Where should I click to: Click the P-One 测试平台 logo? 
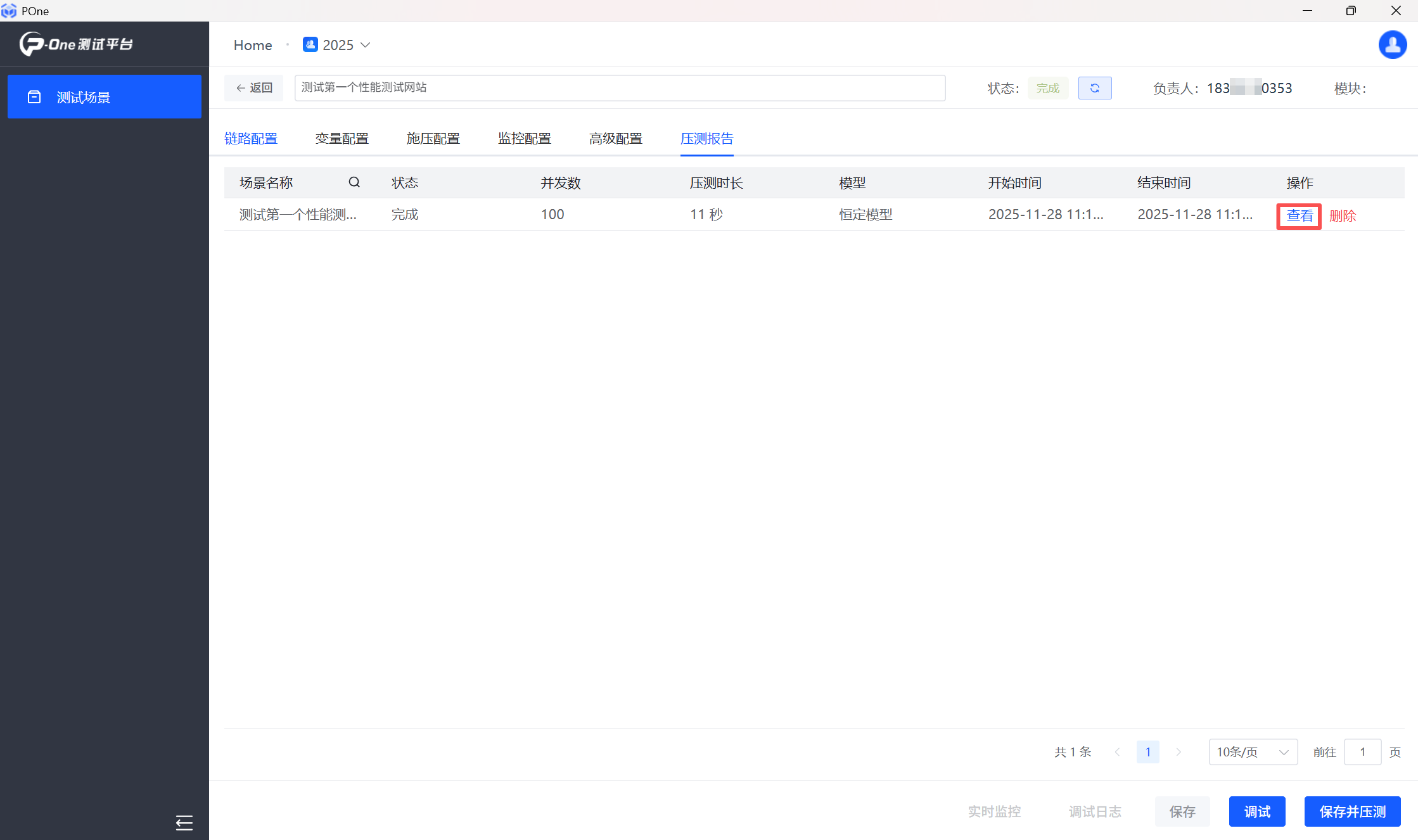(x=76, y=44)
